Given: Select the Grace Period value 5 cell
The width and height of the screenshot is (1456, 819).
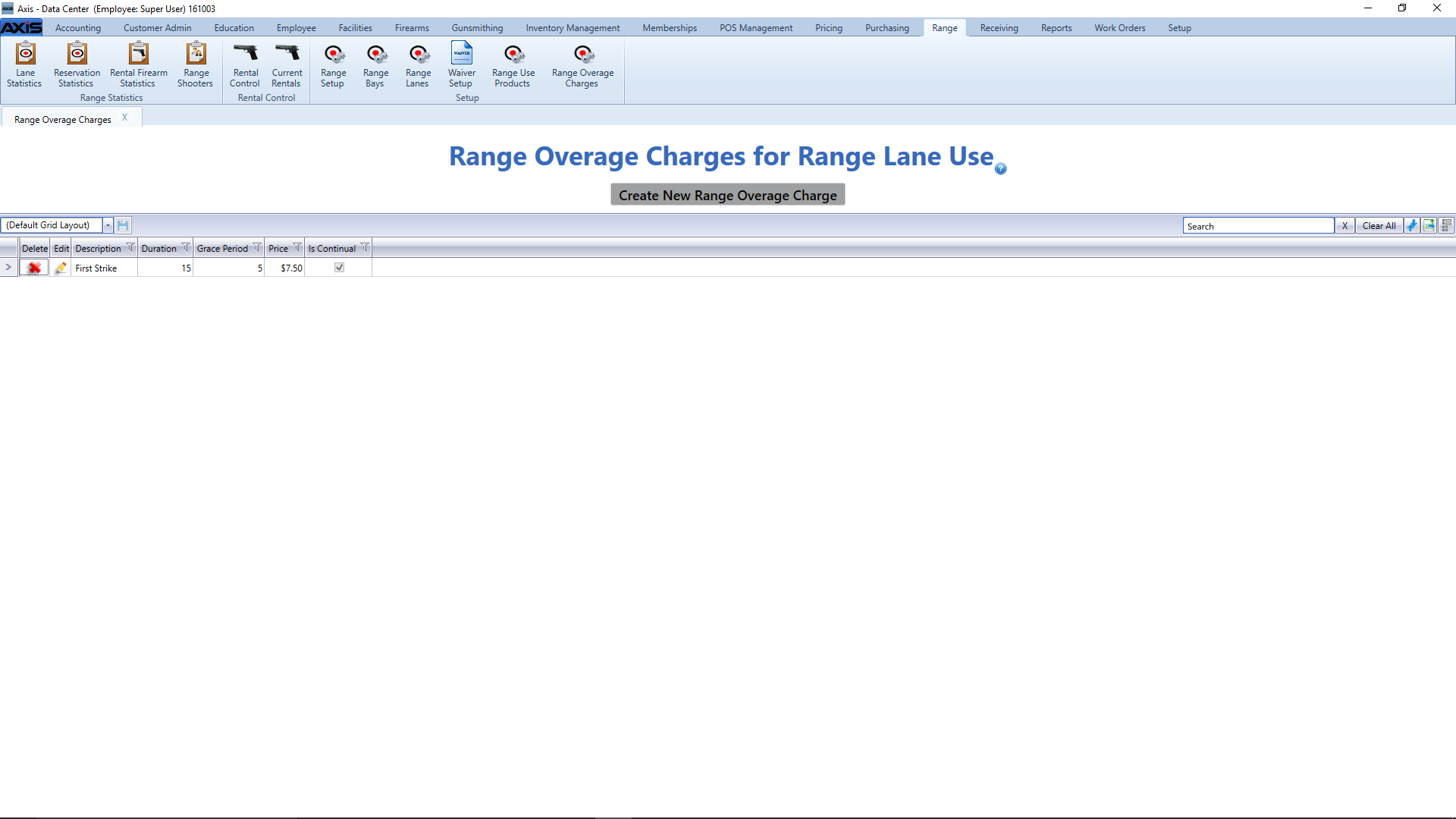Looking at the screenshot, I should 229,268.
